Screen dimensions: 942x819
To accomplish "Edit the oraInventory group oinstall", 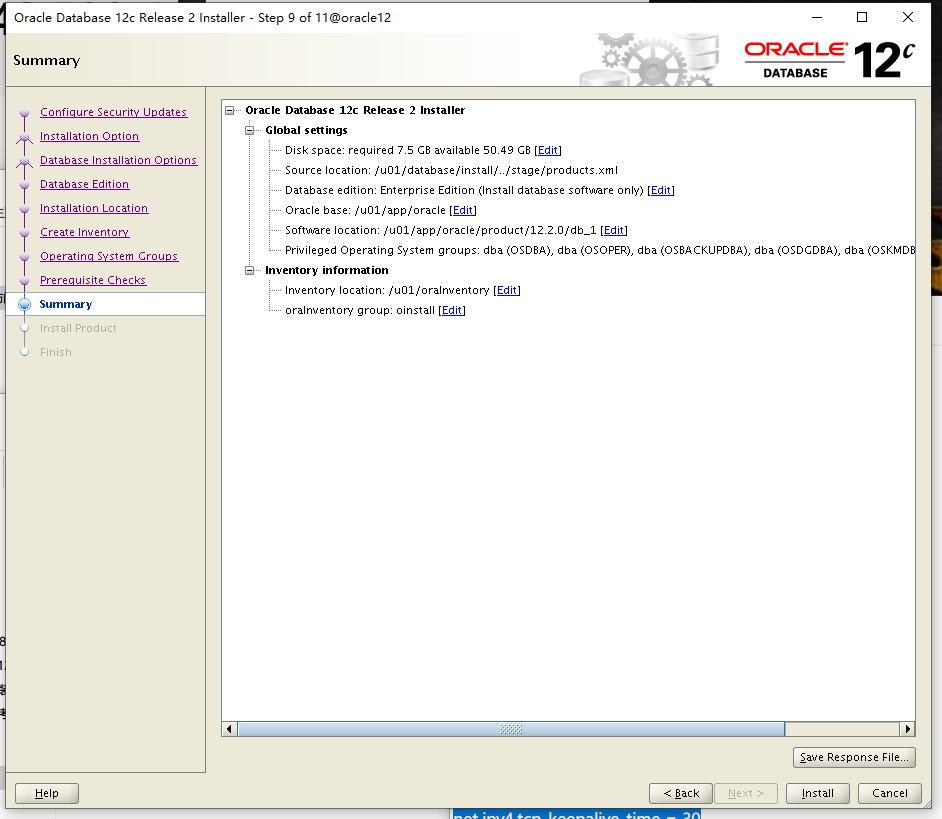I will click(452, 311).
